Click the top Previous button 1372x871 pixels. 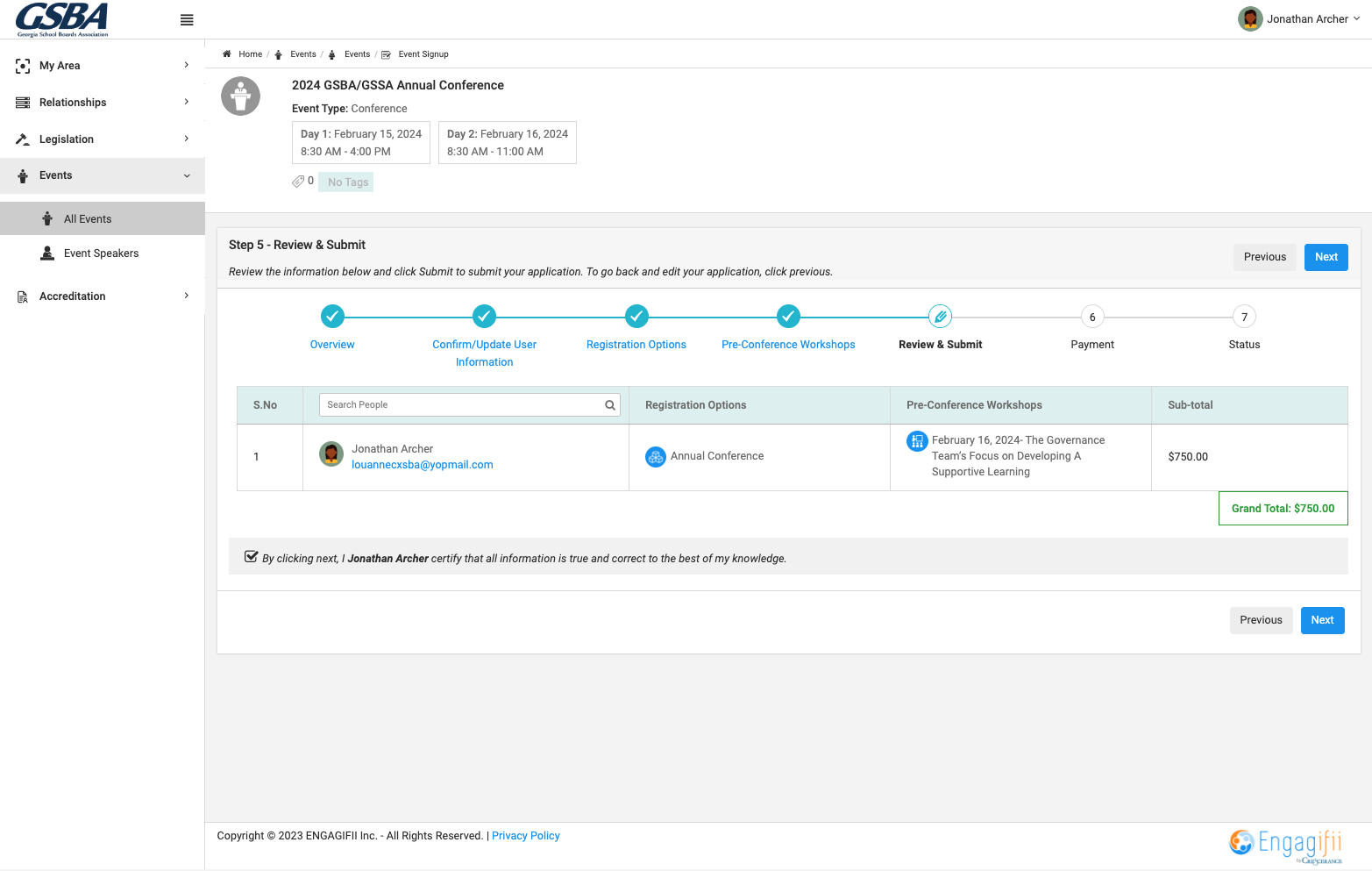[1265, 257]
